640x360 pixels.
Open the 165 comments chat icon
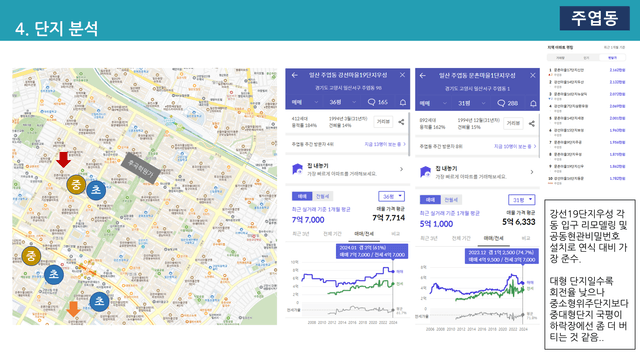click(371, 102)
